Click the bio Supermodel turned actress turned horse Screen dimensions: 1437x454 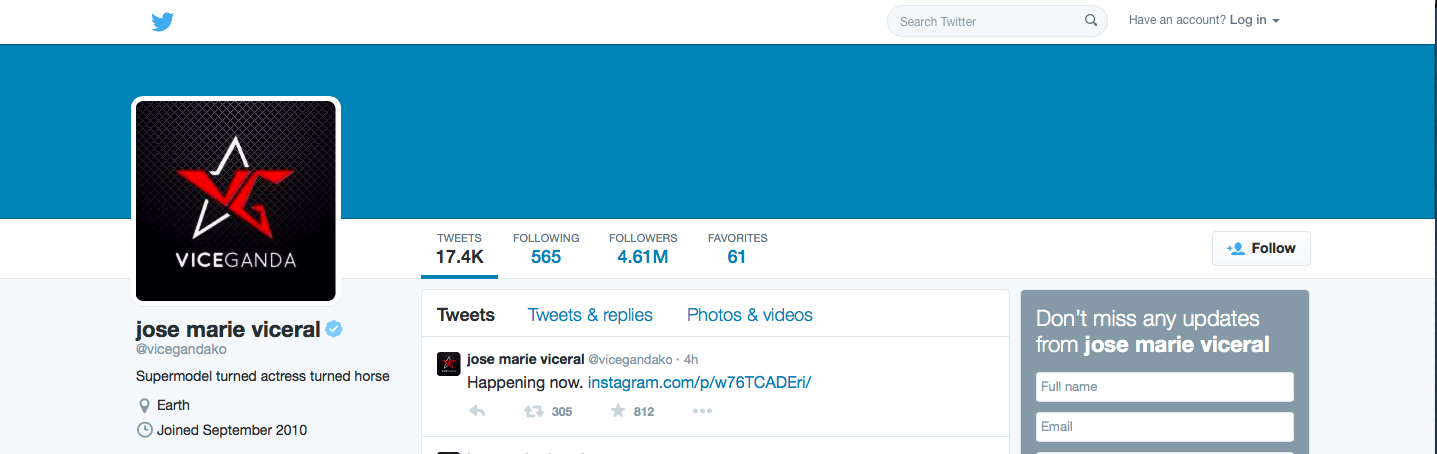[x=262, y=377]
